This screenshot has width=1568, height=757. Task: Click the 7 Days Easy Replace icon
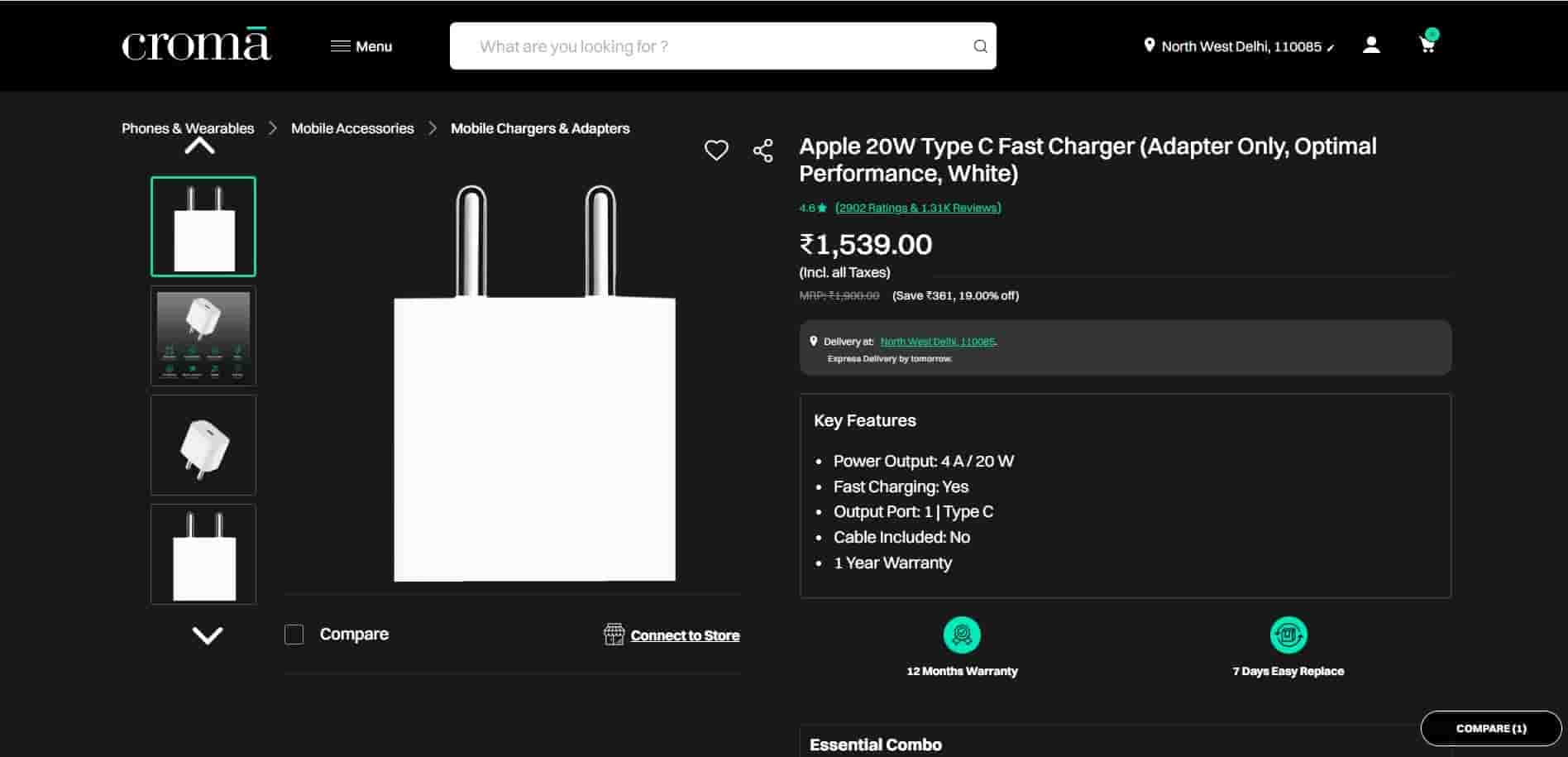[x=1288, y=635]
